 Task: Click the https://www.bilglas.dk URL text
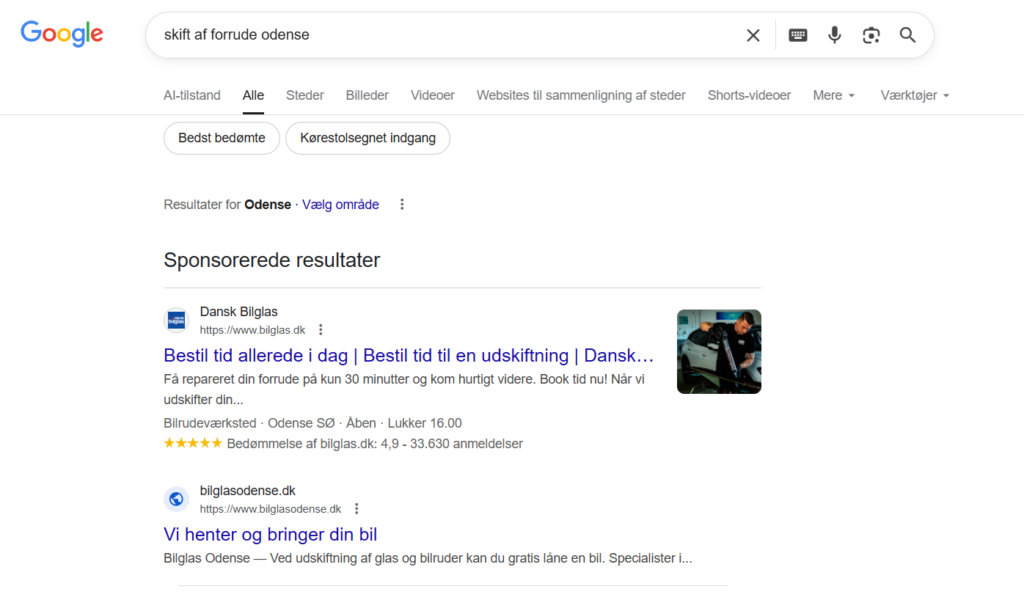(x=252, y=330)
